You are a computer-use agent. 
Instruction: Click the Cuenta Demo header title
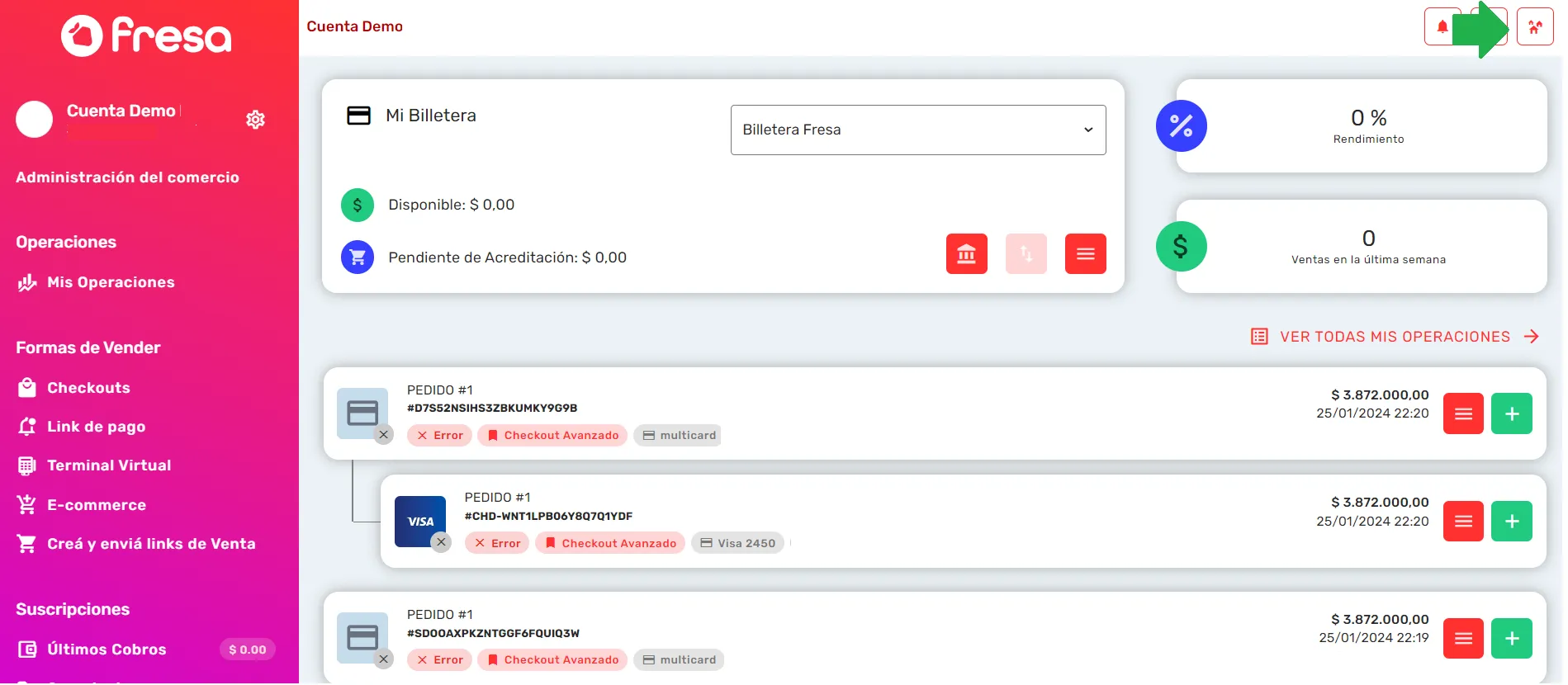pyautogui.click(x=355, y=26)
